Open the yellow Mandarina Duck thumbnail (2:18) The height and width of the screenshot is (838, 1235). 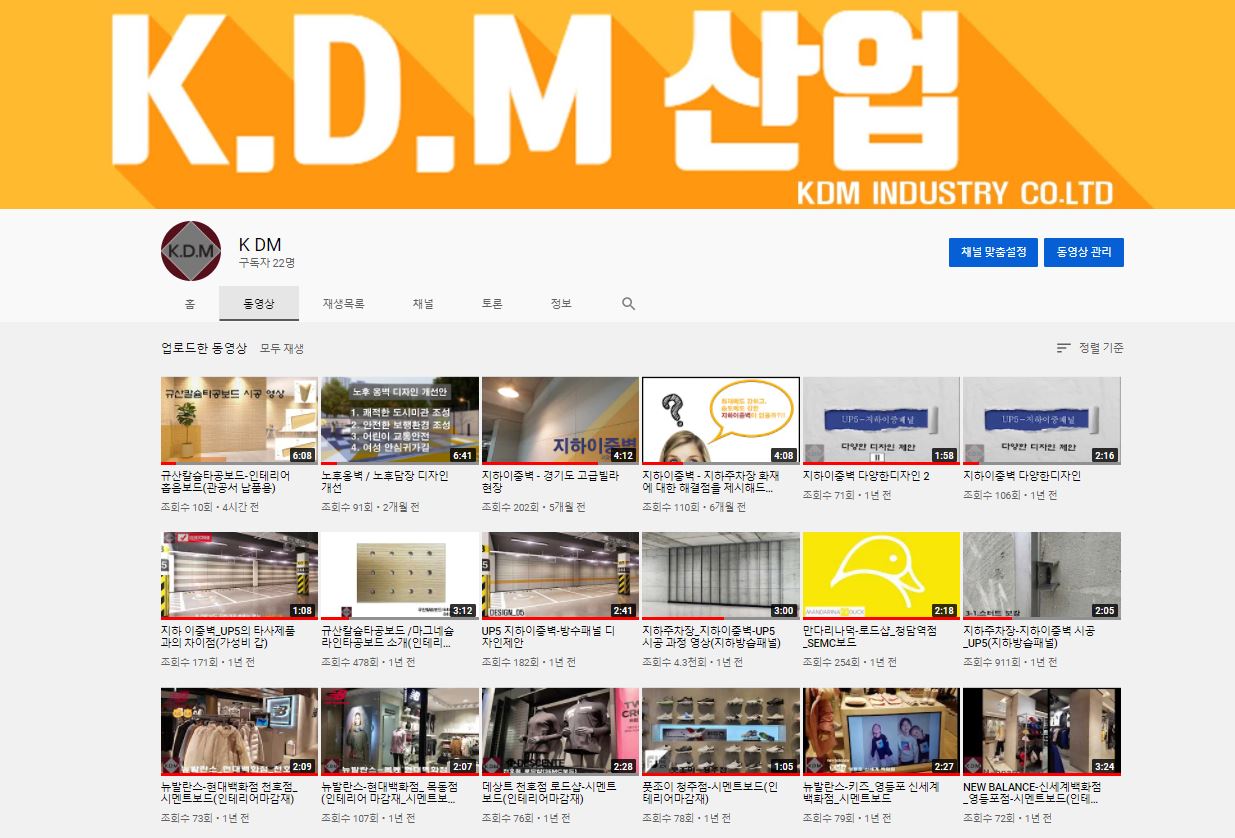[881, 576]
